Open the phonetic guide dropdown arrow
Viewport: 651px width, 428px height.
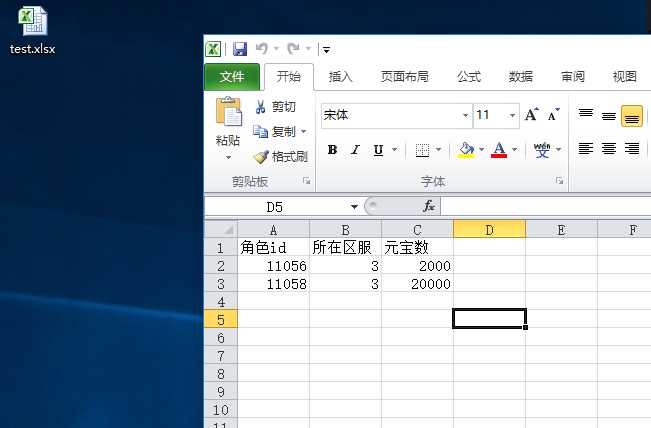coord(558,149)
